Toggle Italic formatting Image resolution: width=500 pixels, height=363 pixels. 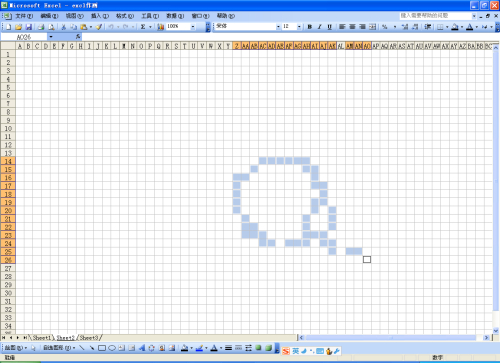coord(320,27)
